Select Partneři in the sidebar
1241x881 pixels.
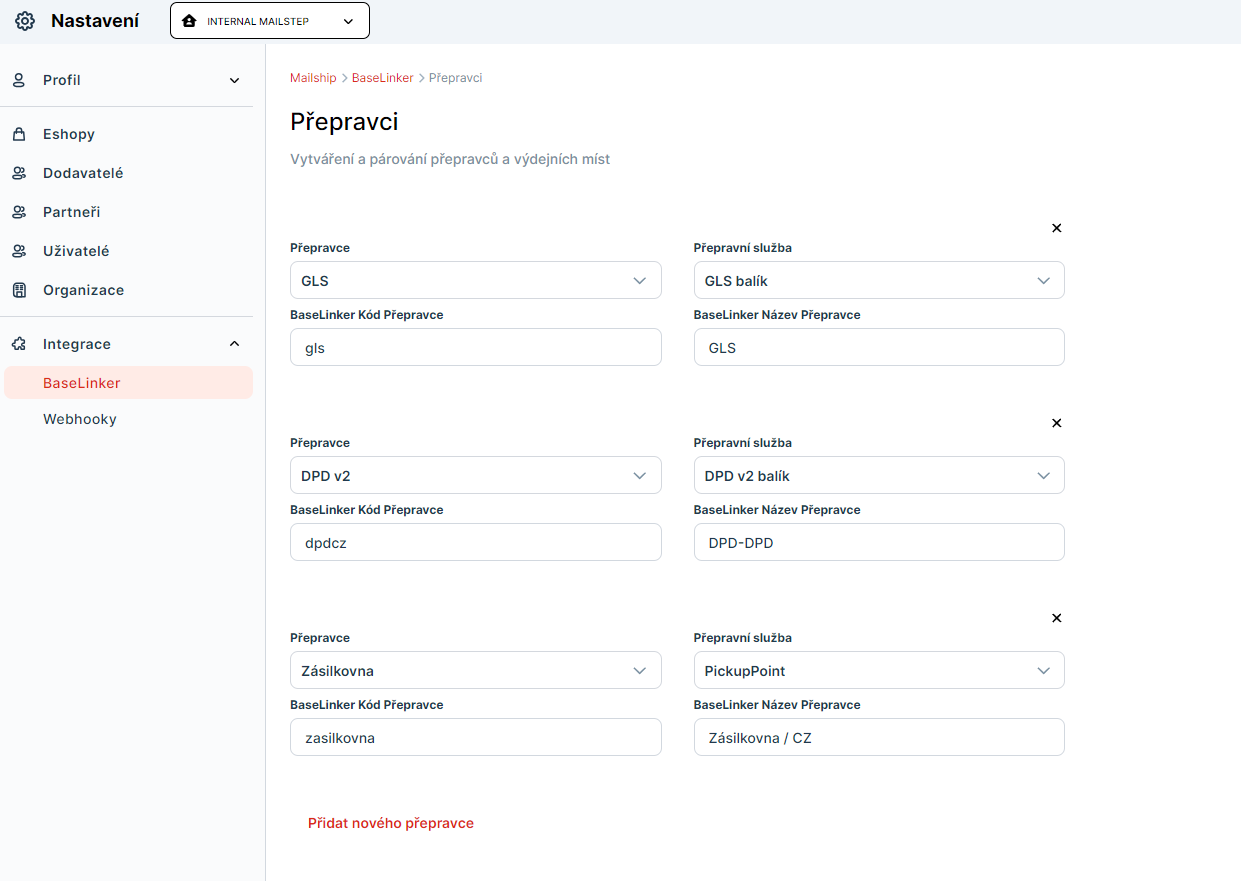pos(71,212)
